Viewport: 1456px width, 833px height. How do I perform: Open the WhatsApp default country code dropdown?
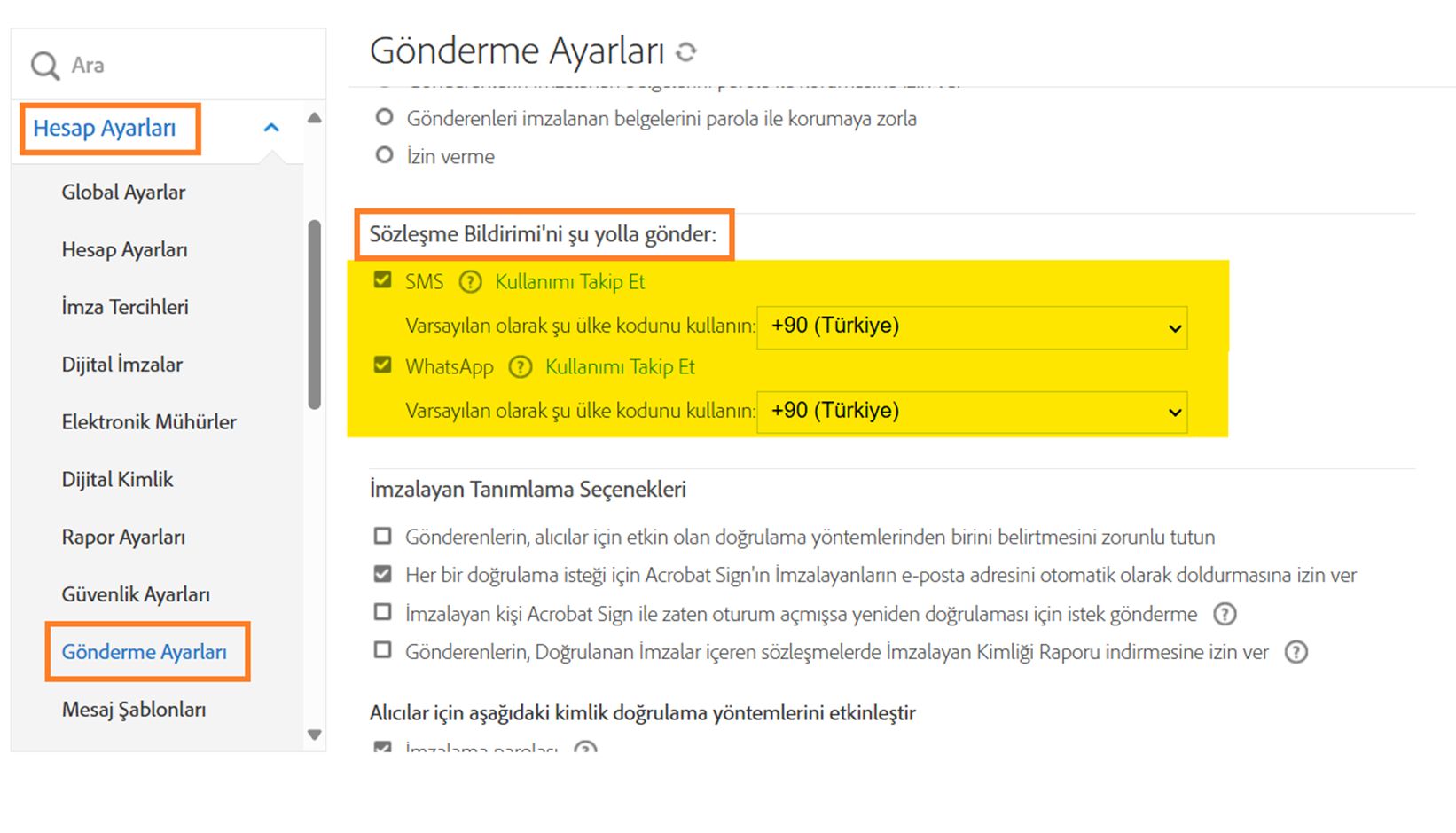[x=972, y=412]
